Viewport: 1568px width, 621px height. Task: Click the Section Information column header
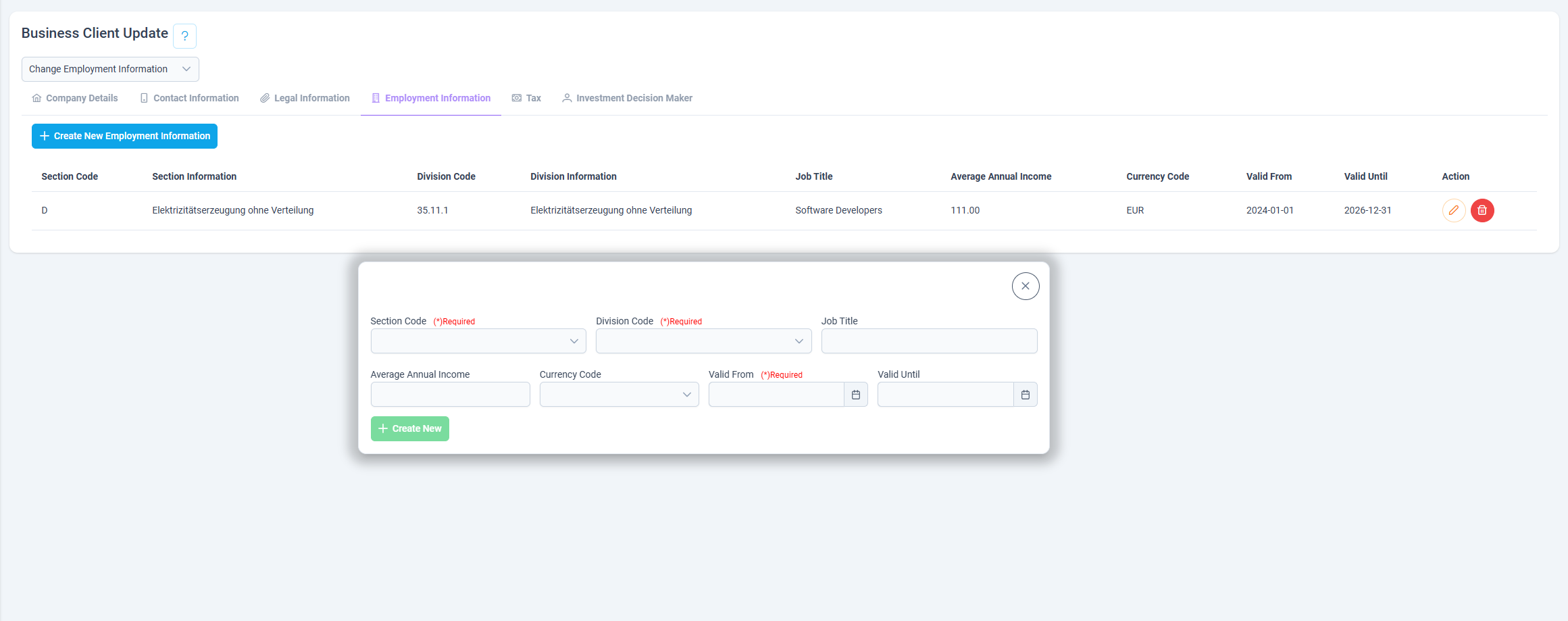(195, 176)
